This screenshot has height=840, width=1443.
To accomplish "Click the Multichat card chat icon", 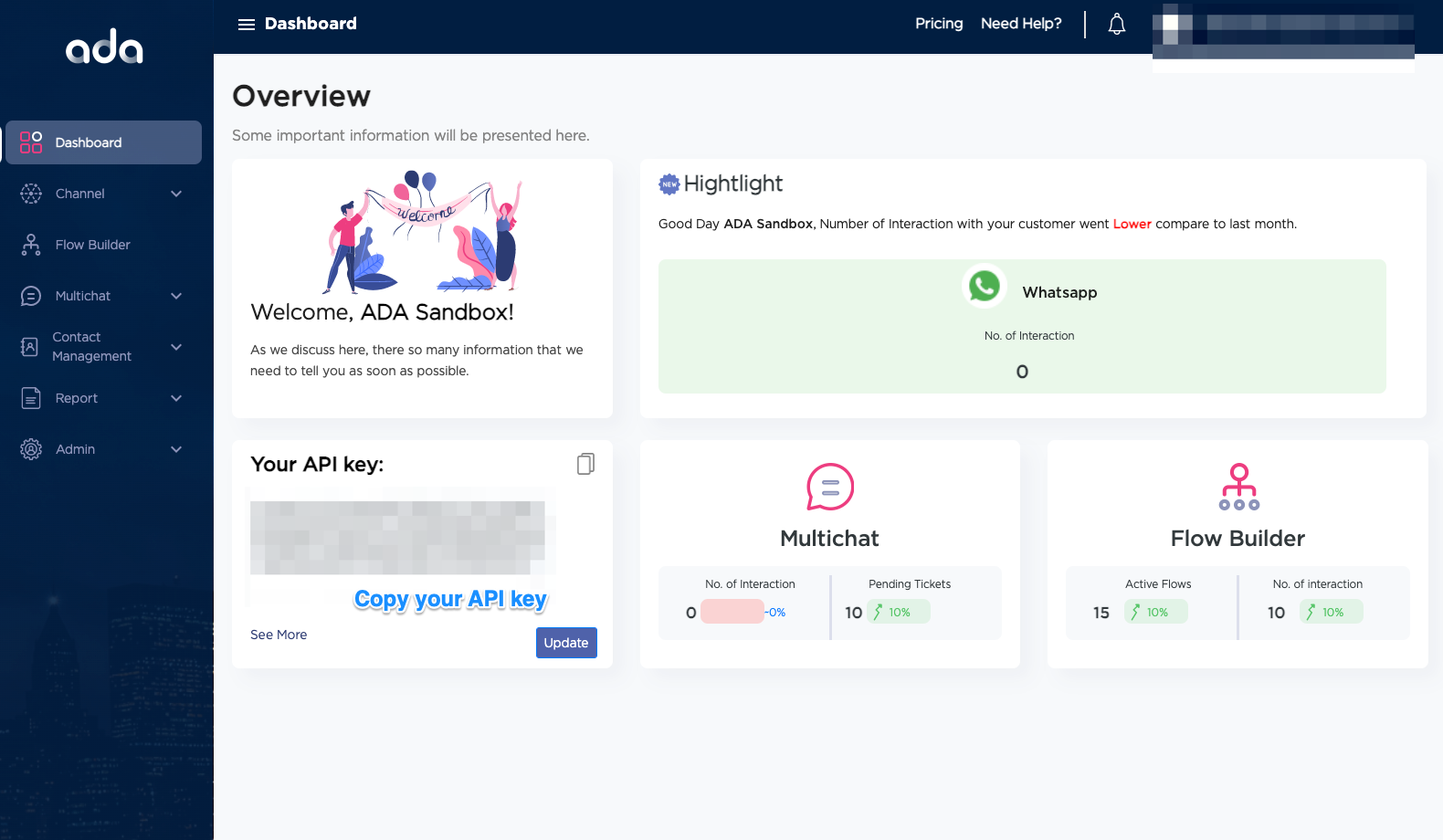I will pyautogui.click(x=829, y=487).
